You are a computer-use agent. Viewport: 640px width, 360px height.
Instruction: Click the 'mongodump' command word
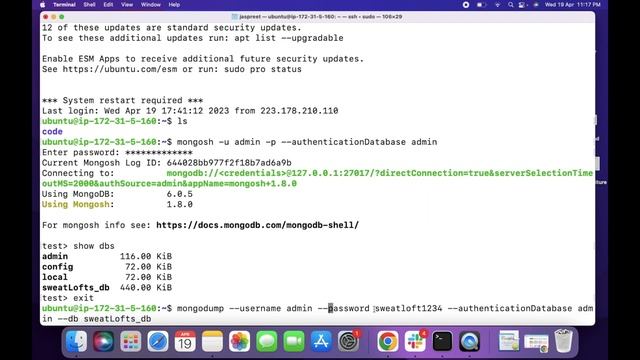click(x=200, y=308)
